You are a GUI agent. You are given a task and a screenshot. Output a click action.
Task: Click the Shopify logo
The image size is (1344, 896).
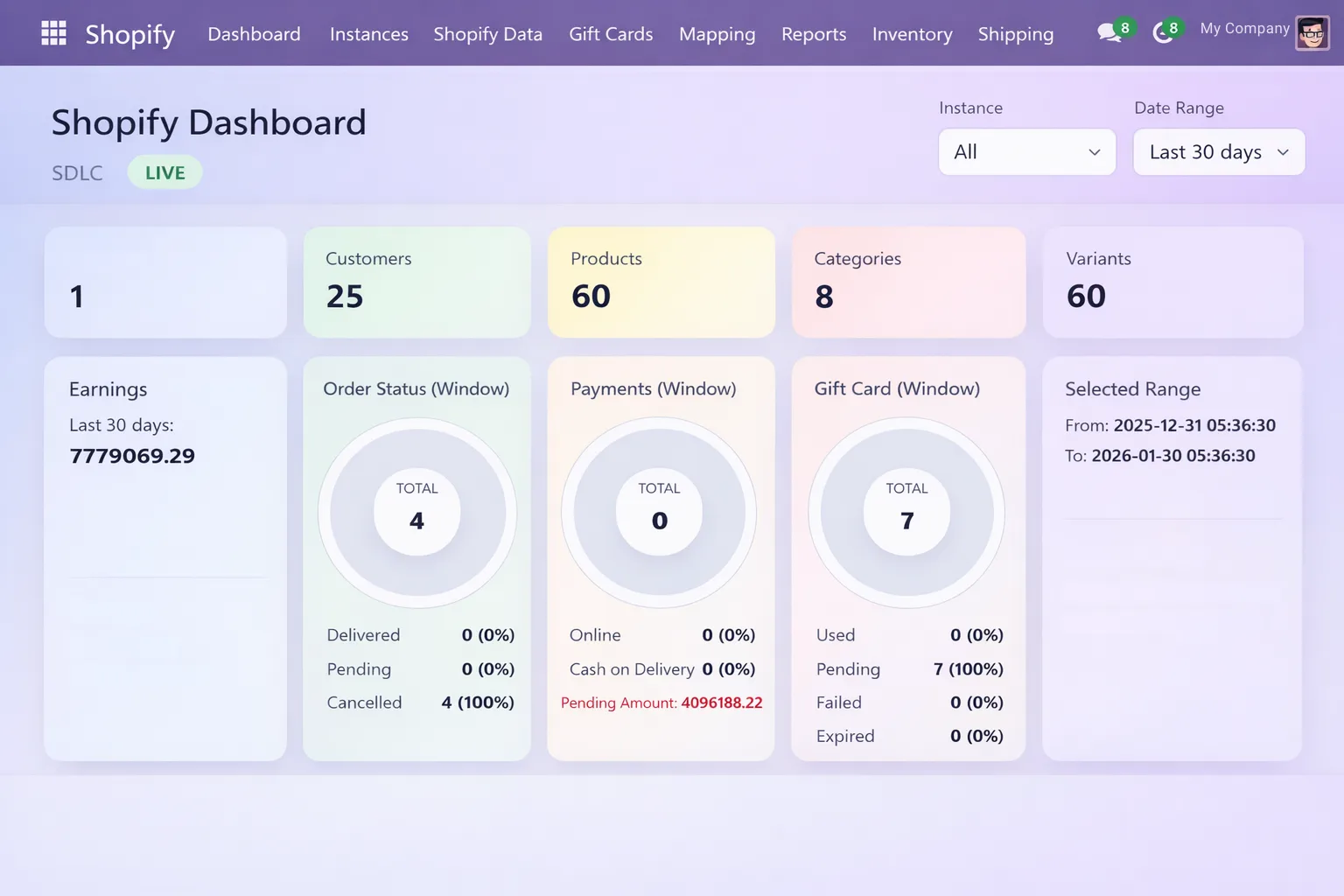(129, 35)
